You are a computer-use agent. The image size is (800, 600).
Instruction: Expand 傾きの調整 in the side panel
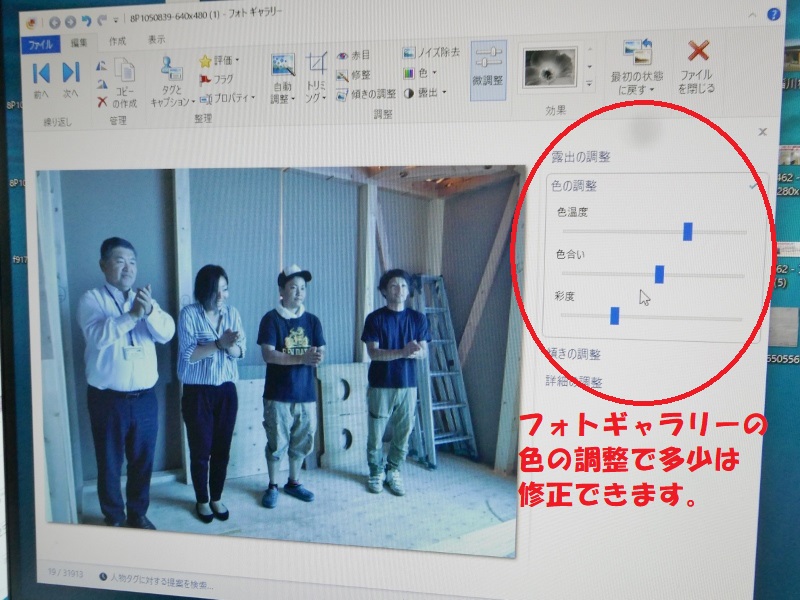[574, 354]
